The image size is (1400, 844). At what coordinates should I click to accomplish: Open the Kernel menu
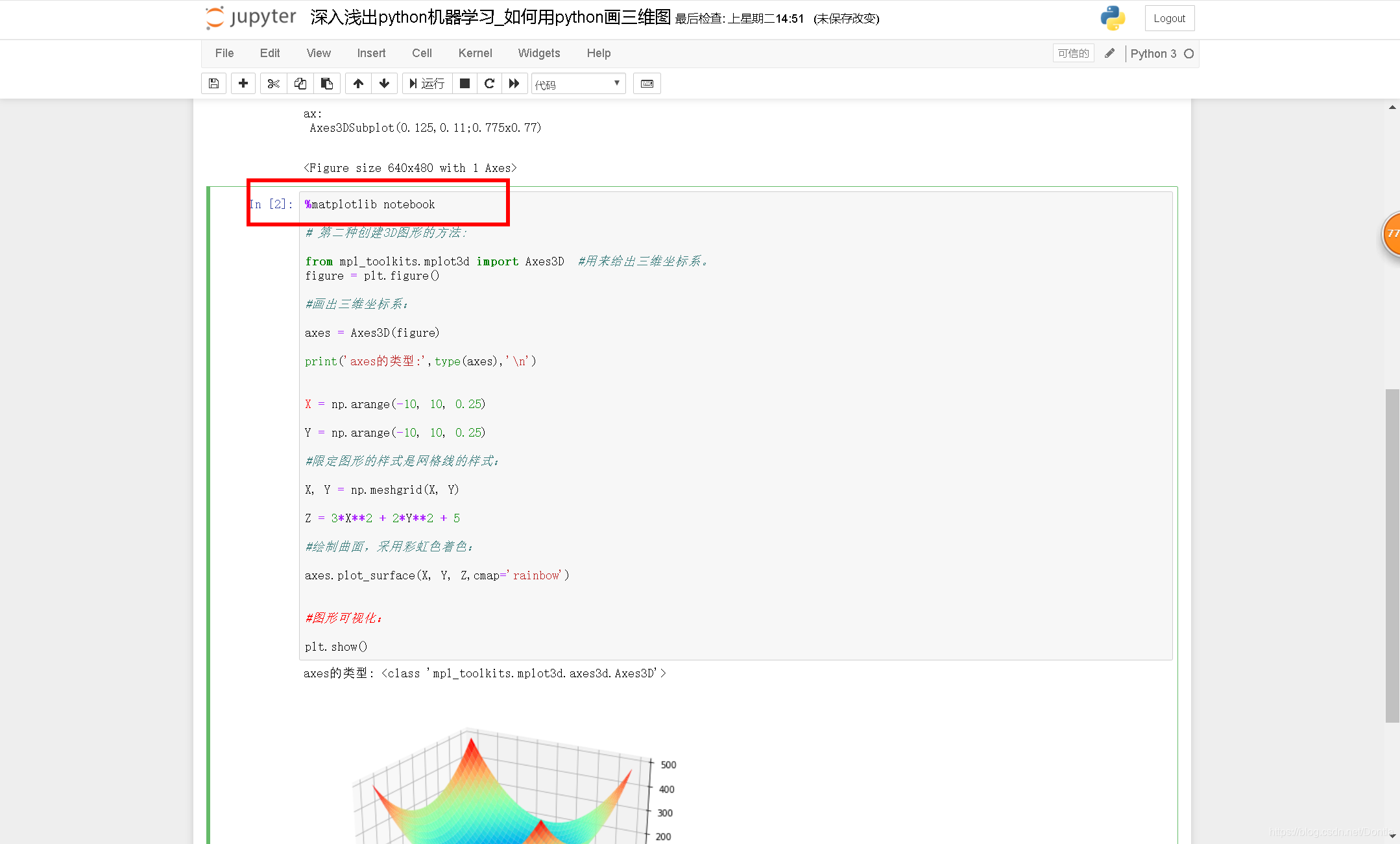[x=475, y=53]
